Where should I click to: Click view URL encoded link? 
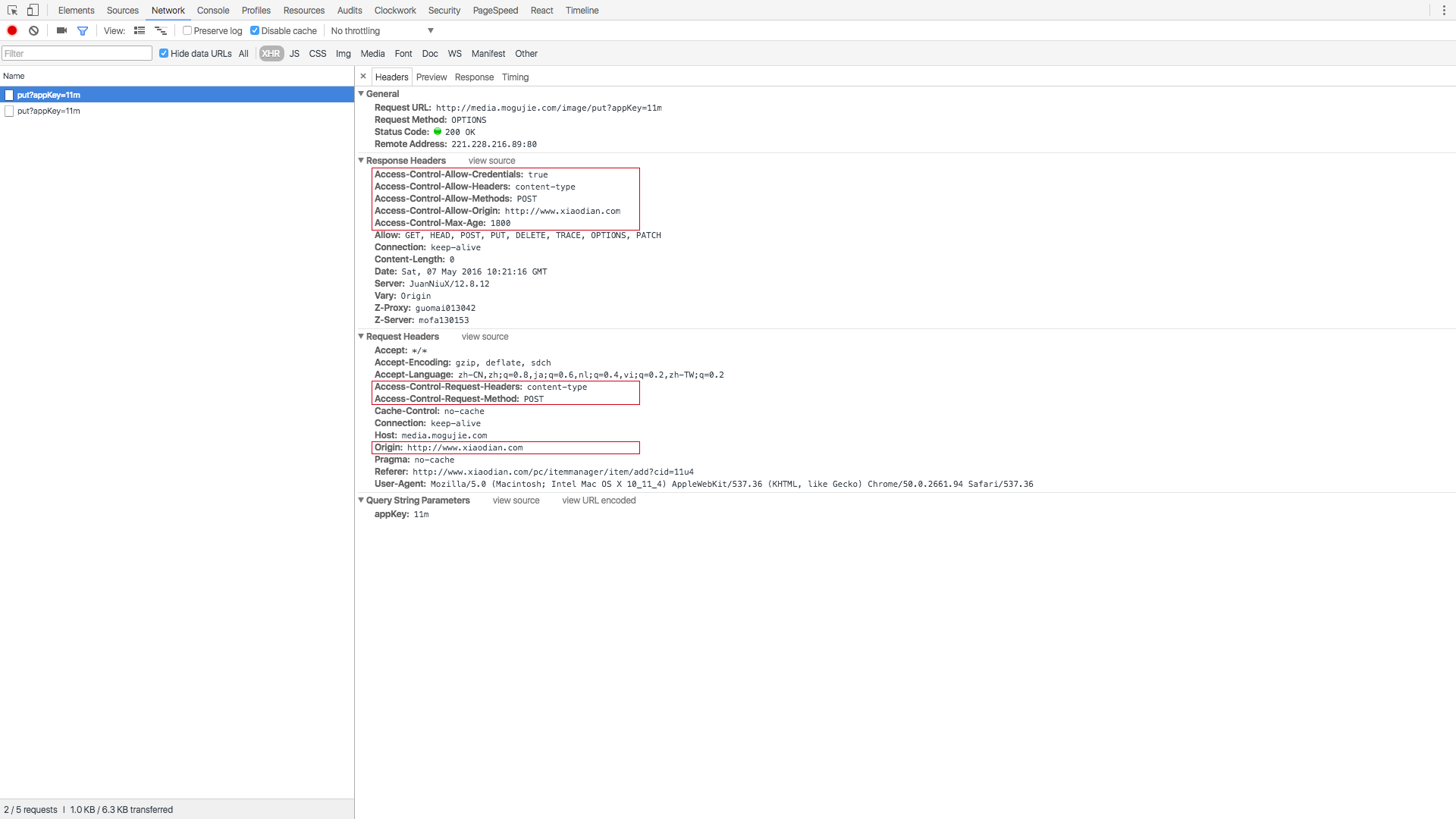[598, 500]
